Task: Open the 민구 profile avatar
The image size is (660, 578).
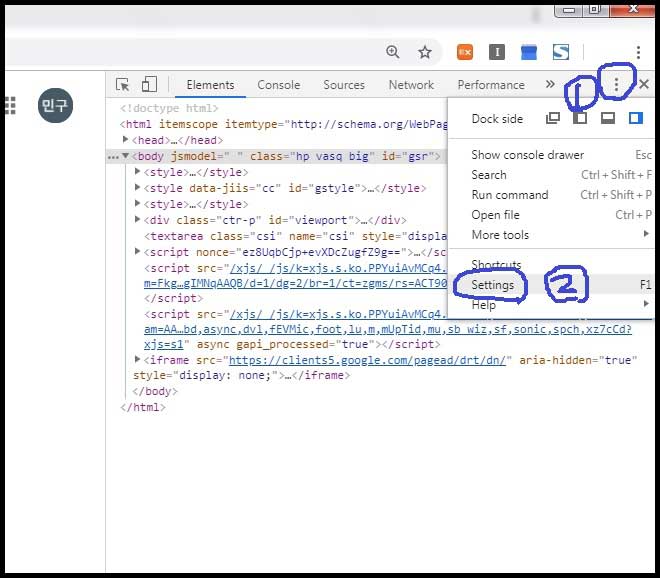Action: (x=55, y=105)
